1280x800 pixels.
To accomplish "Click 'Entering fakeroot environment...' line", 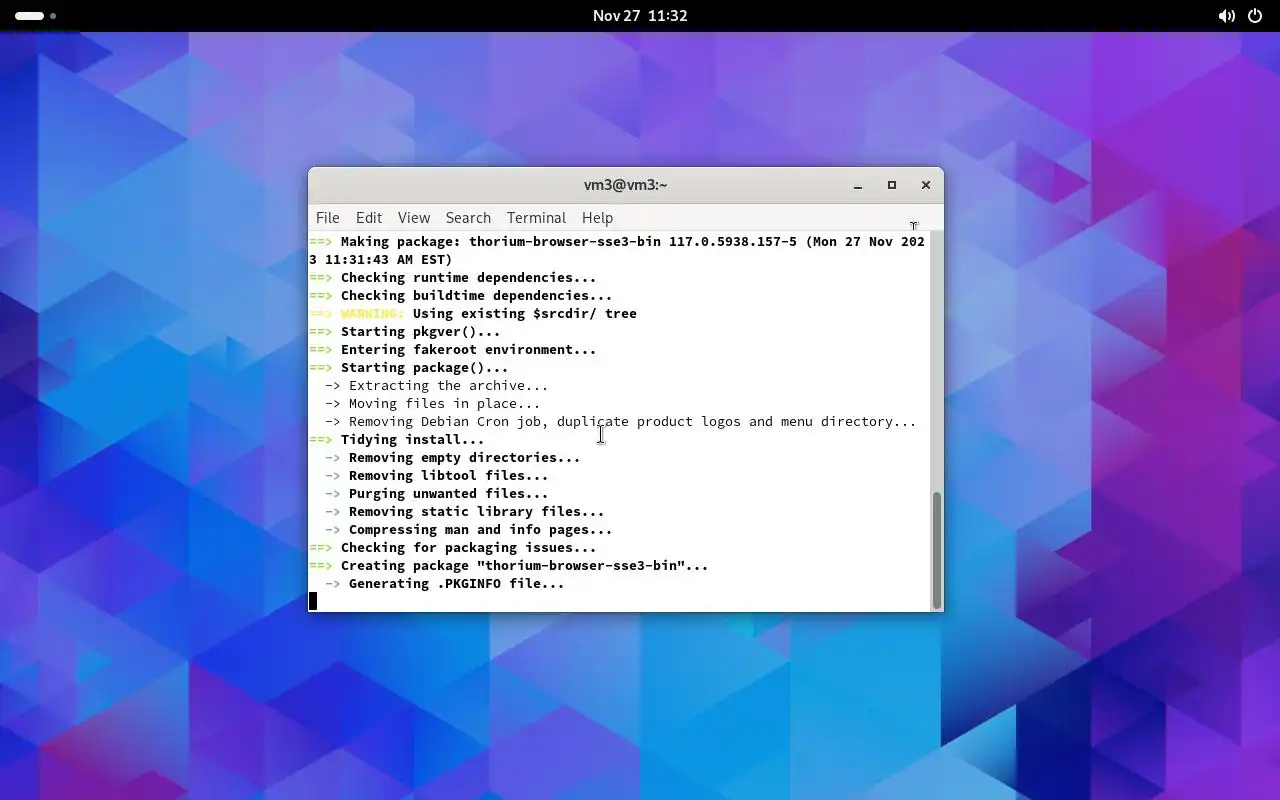I will [453, 349].
